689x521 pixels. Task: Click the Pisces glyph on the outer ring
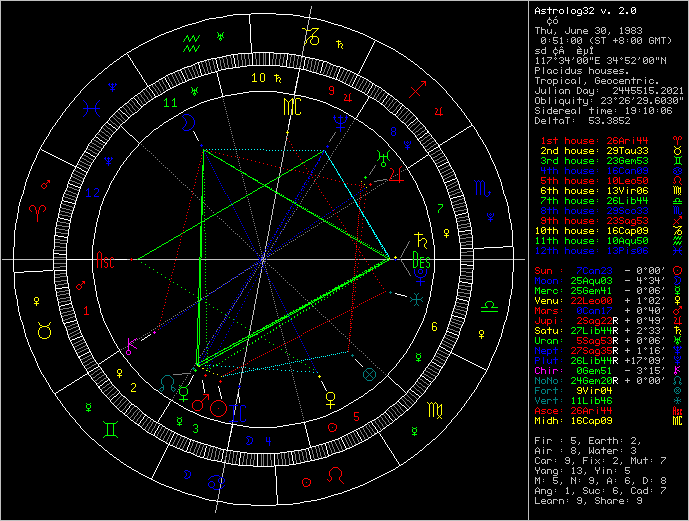pos(92,104)
